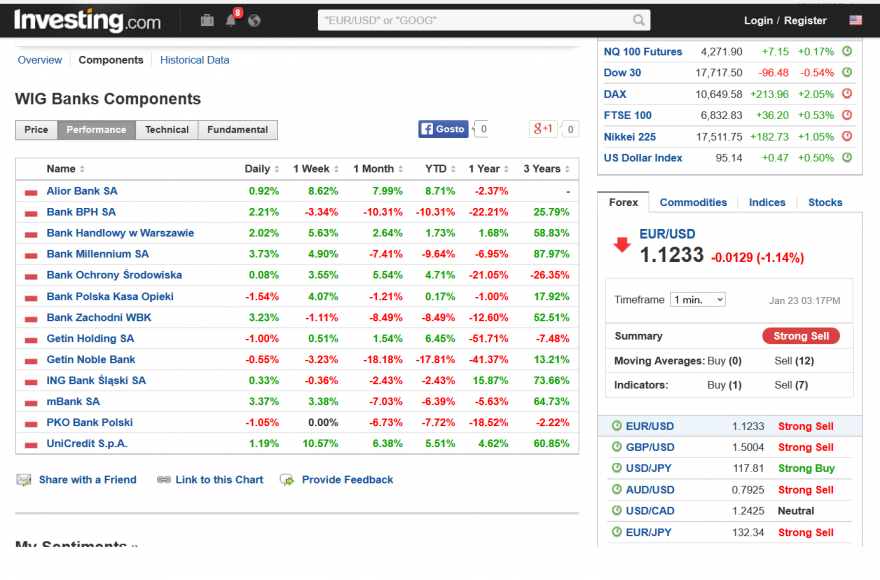Open the Fundamental tab
Screen dimensions: 880x580
coord(237,130)
